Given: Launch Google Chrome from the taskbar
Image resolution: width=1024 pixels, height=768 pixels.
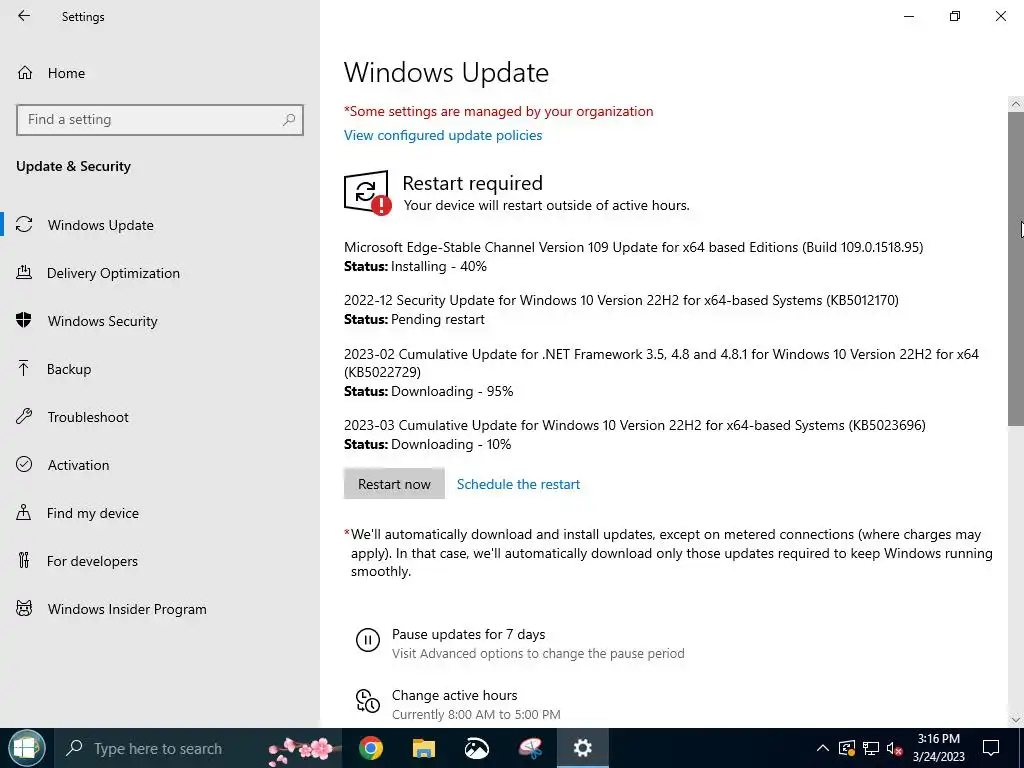Looking at the screenshot, I should coord(370,748).
